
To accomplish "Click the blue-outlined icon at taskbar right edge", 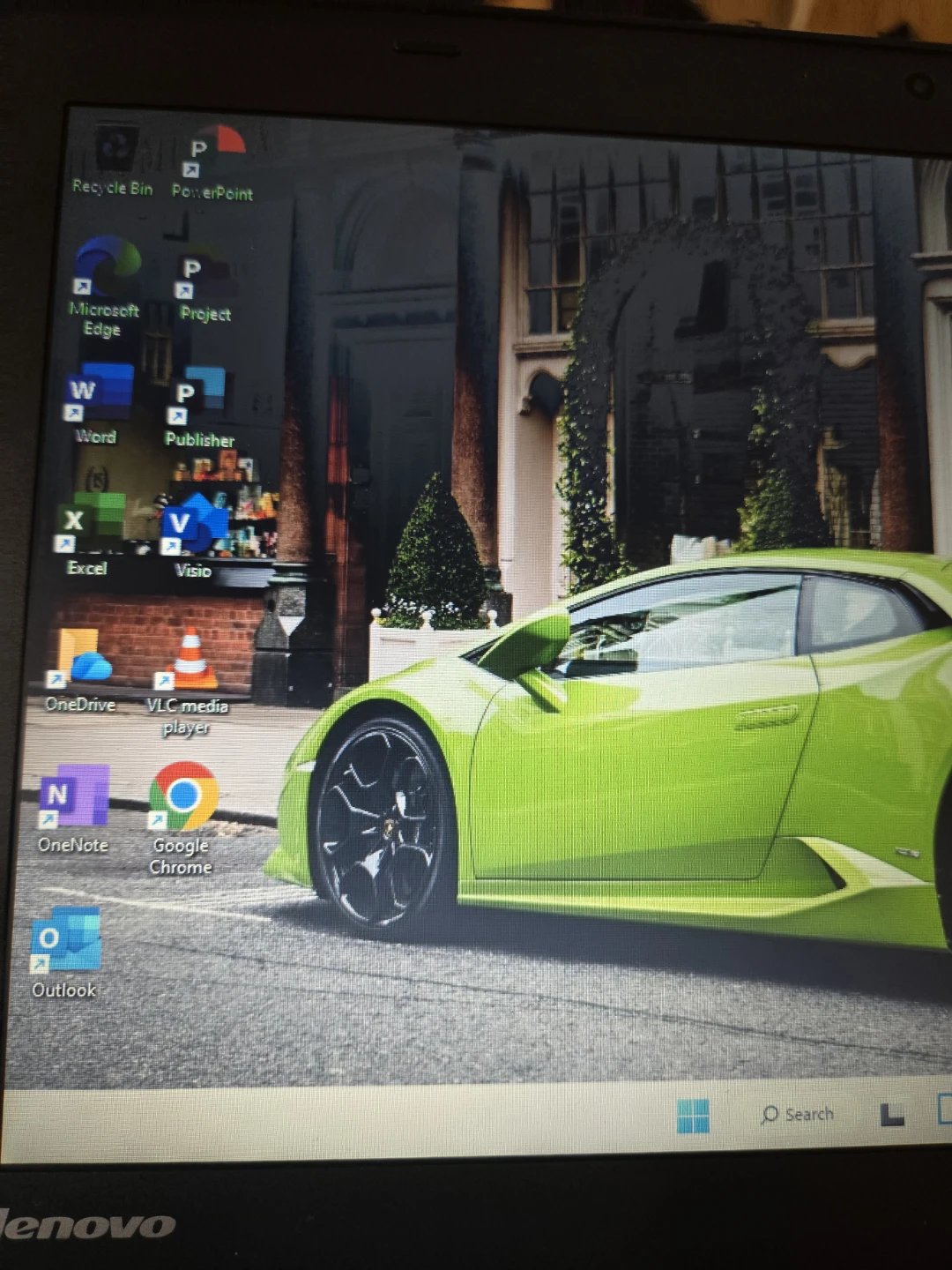I will (943, 1109).
